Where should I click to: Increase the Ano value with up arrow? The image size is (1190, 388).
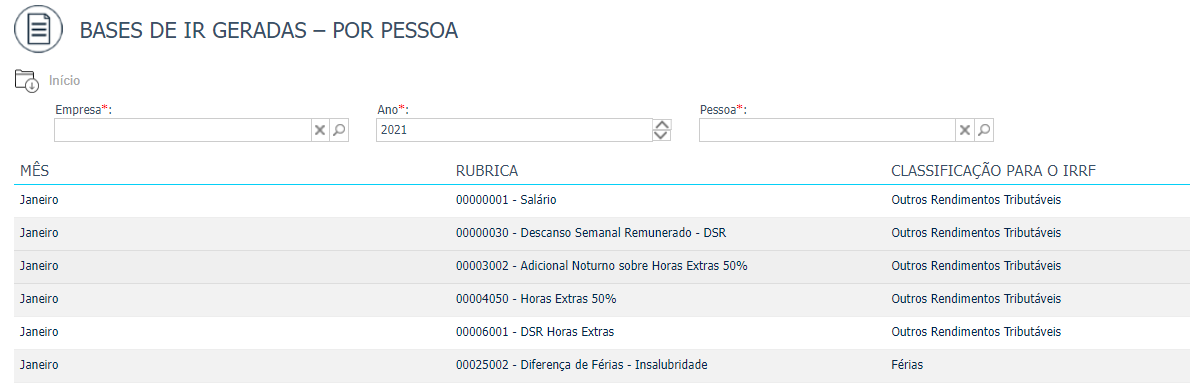662,125
